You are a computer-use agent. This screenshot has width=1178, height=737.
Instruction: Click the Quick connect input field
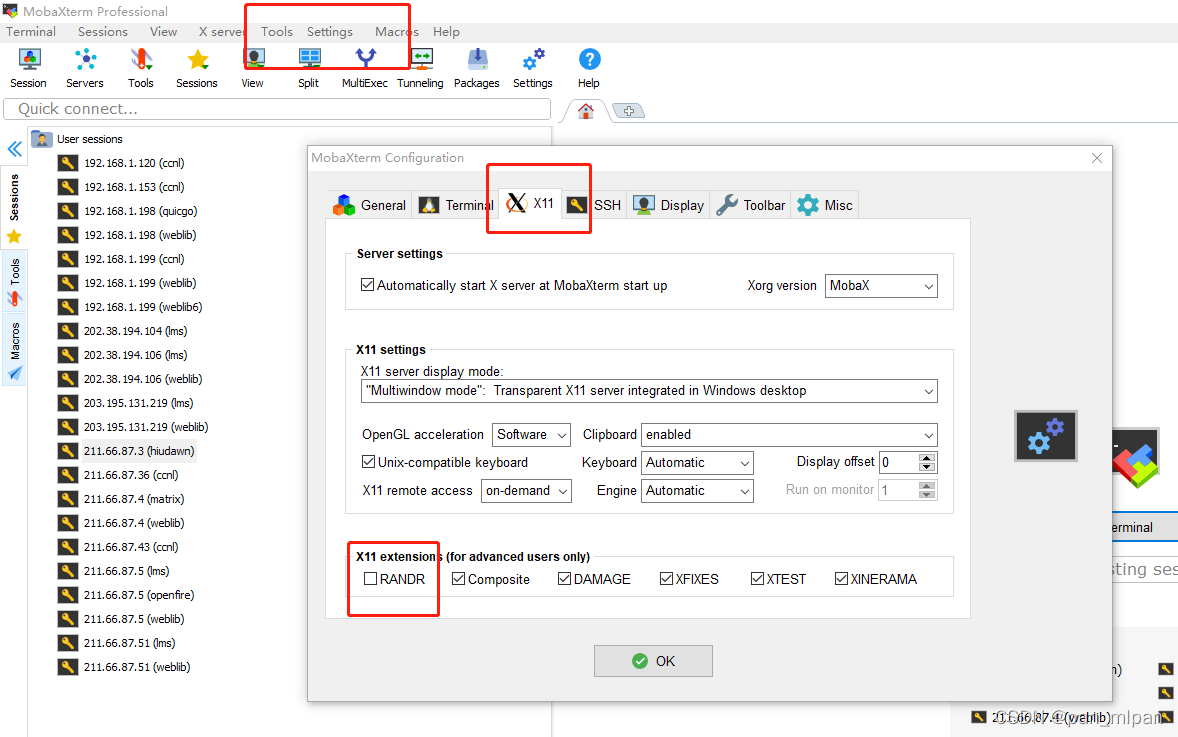[x=277, y=109]
